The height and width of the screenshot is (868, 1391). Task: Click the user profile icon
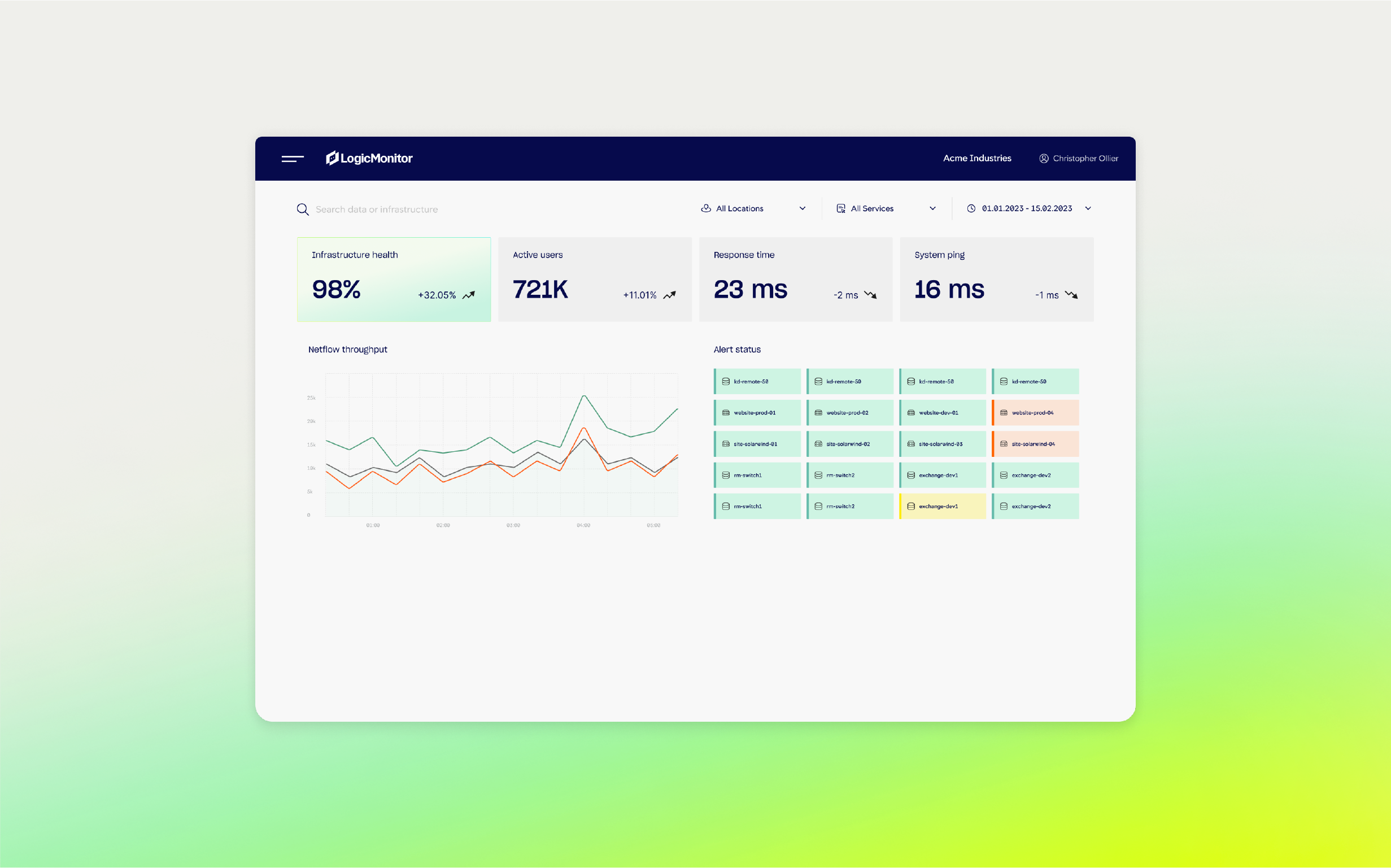(1043, 159)
